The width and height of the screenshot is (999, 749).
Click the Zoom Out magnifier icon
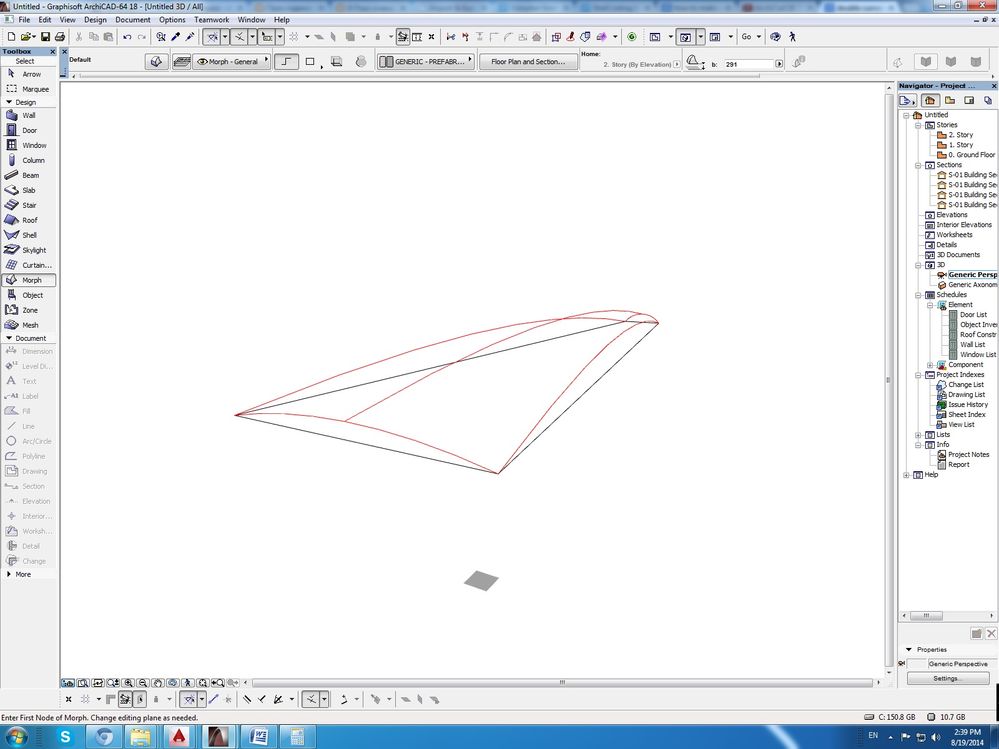pyautogui.click(x=143, y=683)
